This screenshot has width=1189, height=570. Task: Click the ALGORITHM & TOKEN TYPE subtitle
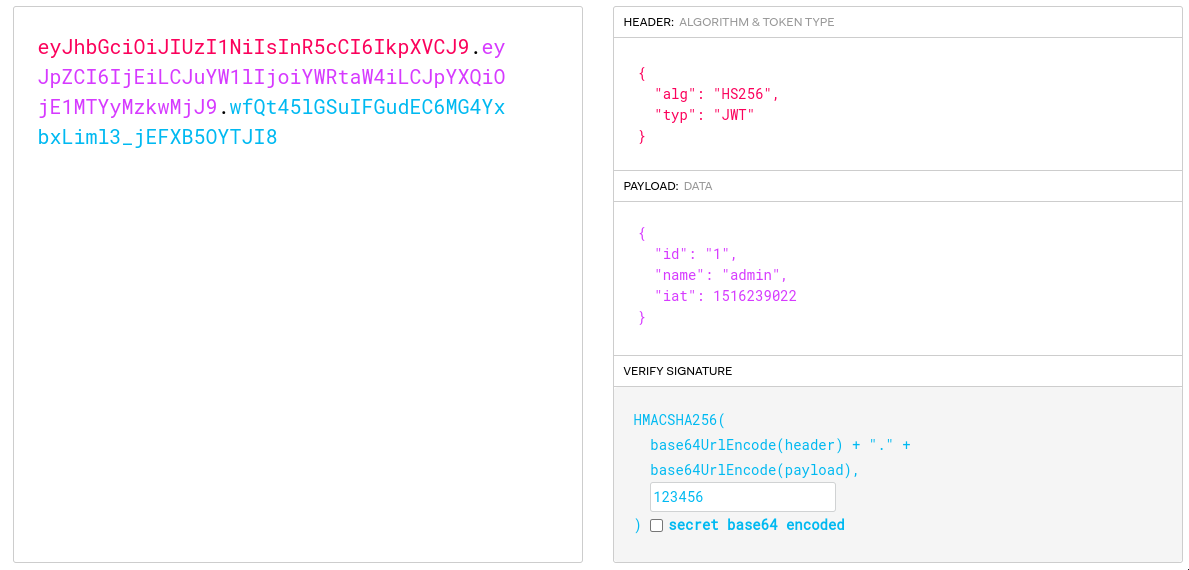pyautogui.click(x=756, y=22)
